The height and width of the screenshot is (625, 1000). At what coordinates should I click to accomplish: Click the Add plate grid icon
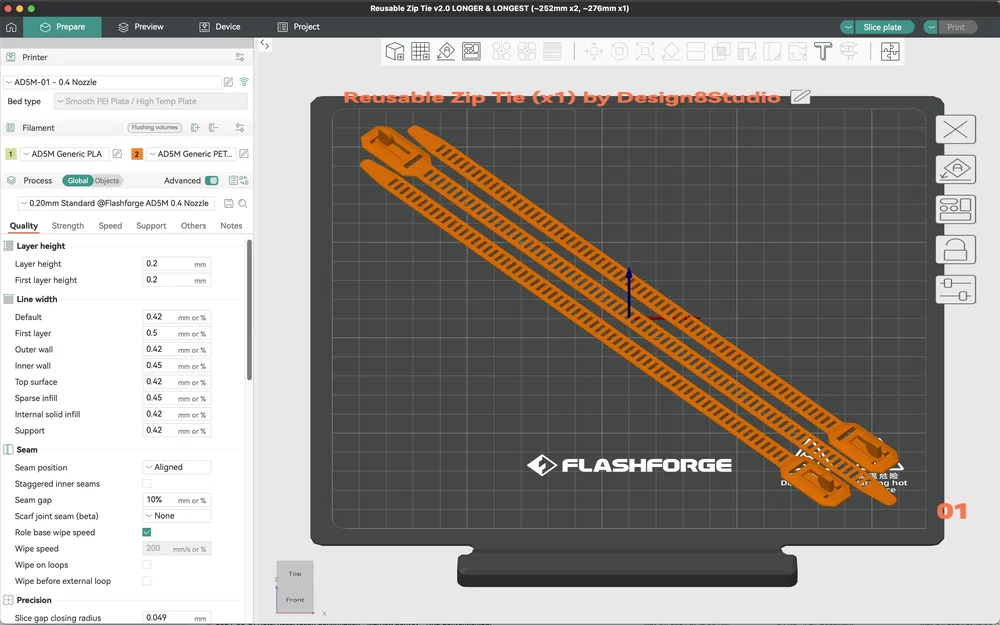(420, 51)
